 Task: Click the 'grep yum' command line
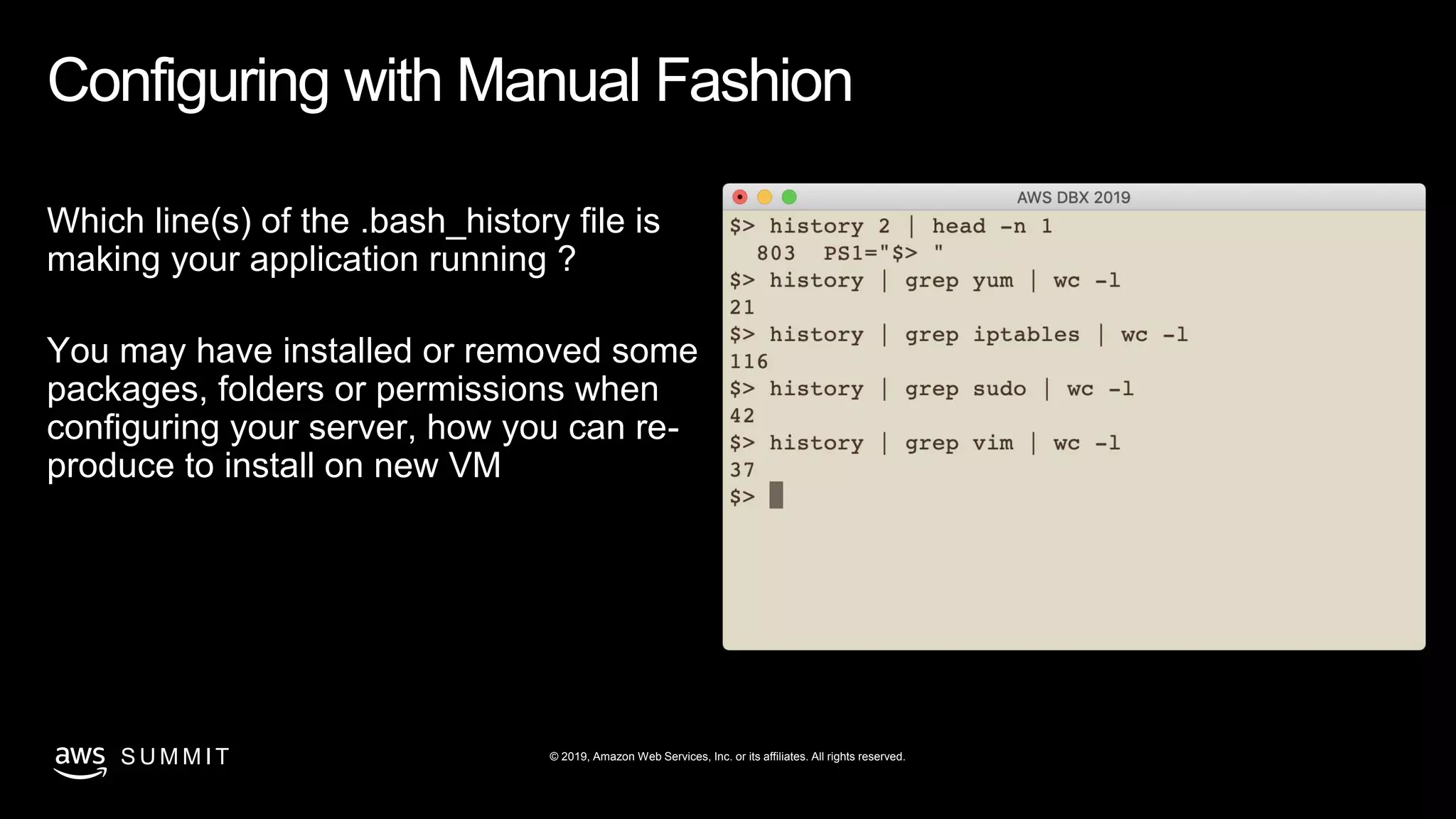[x=925, y=281]
